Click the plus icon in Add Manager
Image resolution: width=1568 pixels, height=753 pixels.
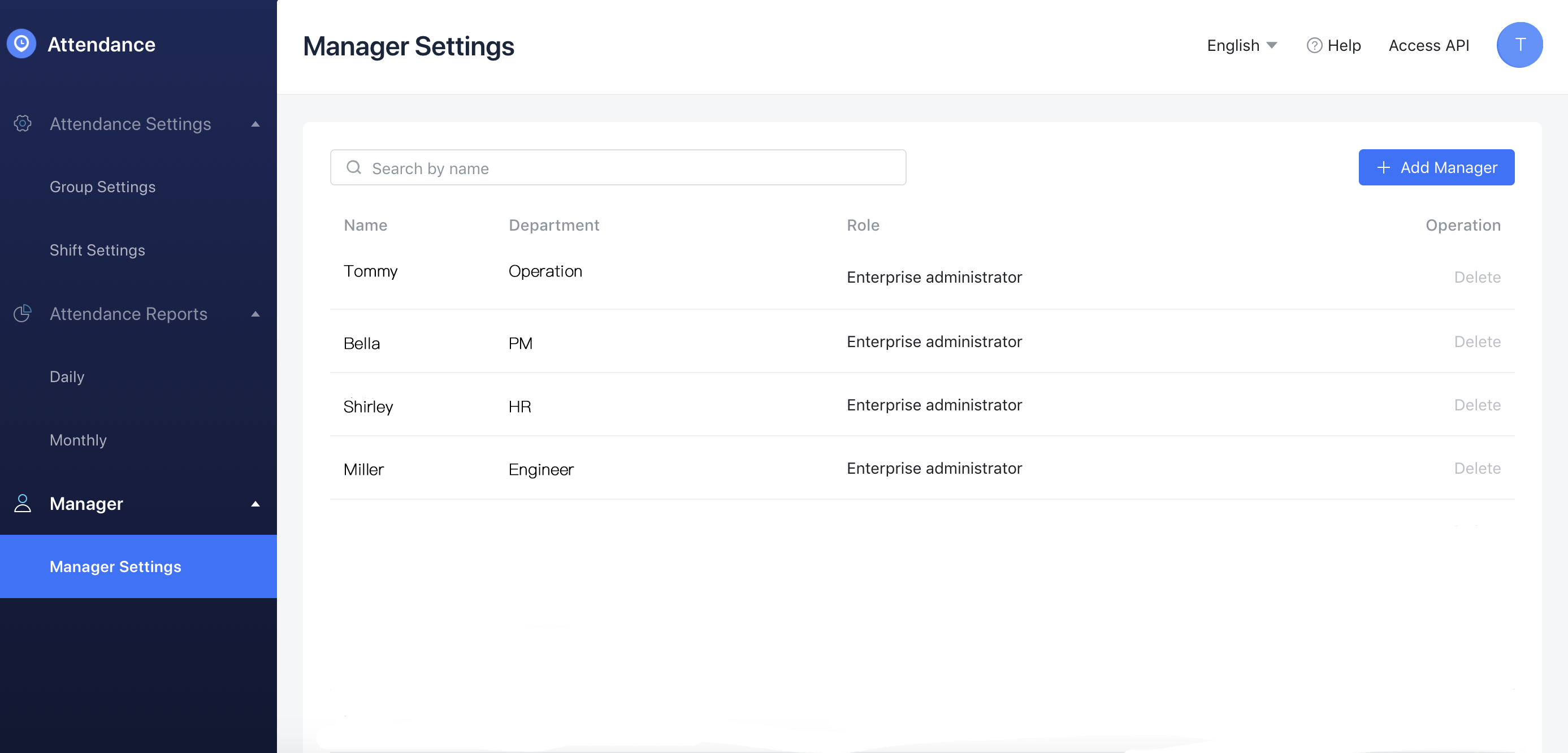pos(1384,167)
